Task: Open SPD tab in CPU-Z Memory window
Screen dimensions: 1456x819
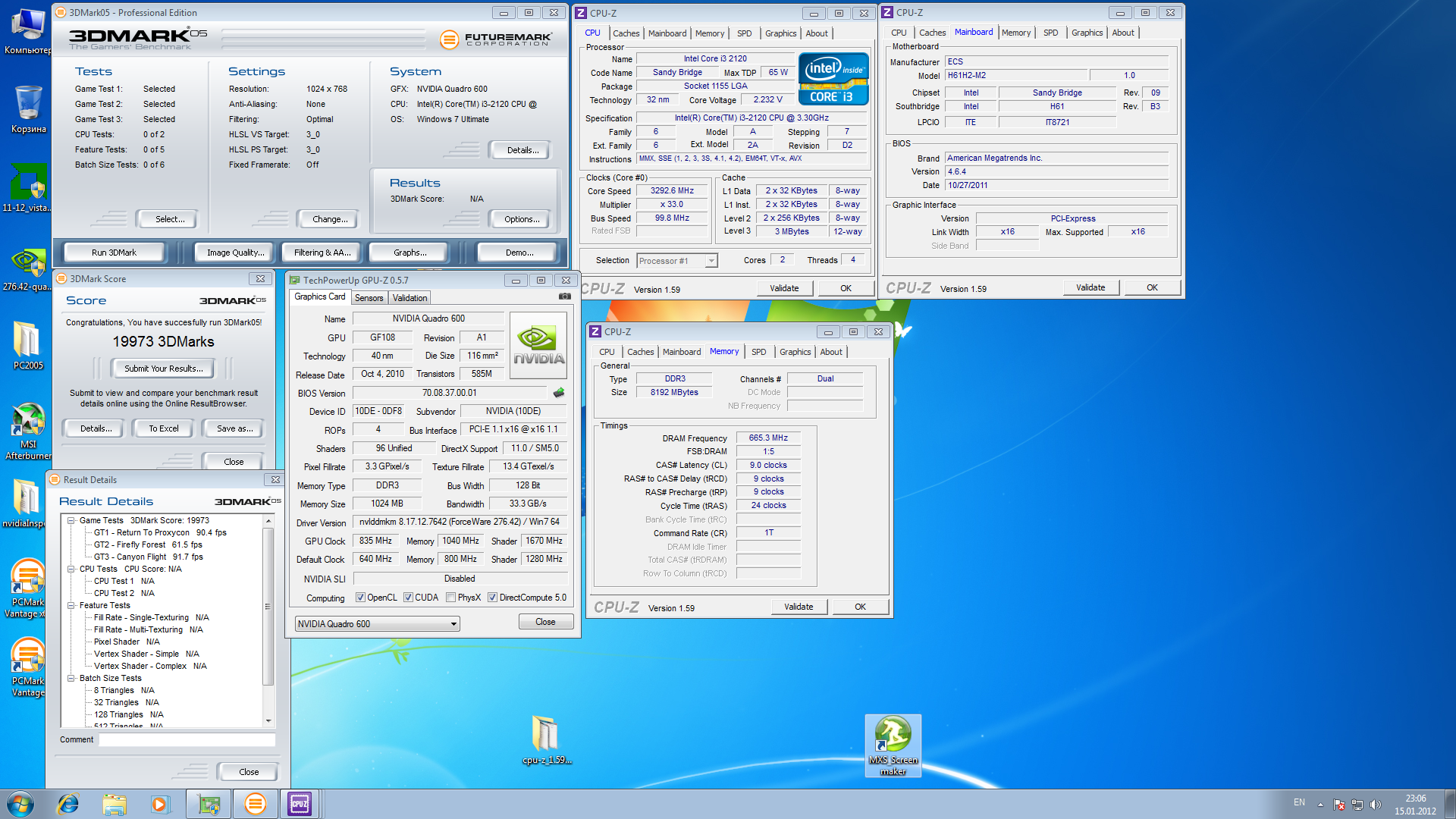Action: pyautogui.click(x=758, y=352)
